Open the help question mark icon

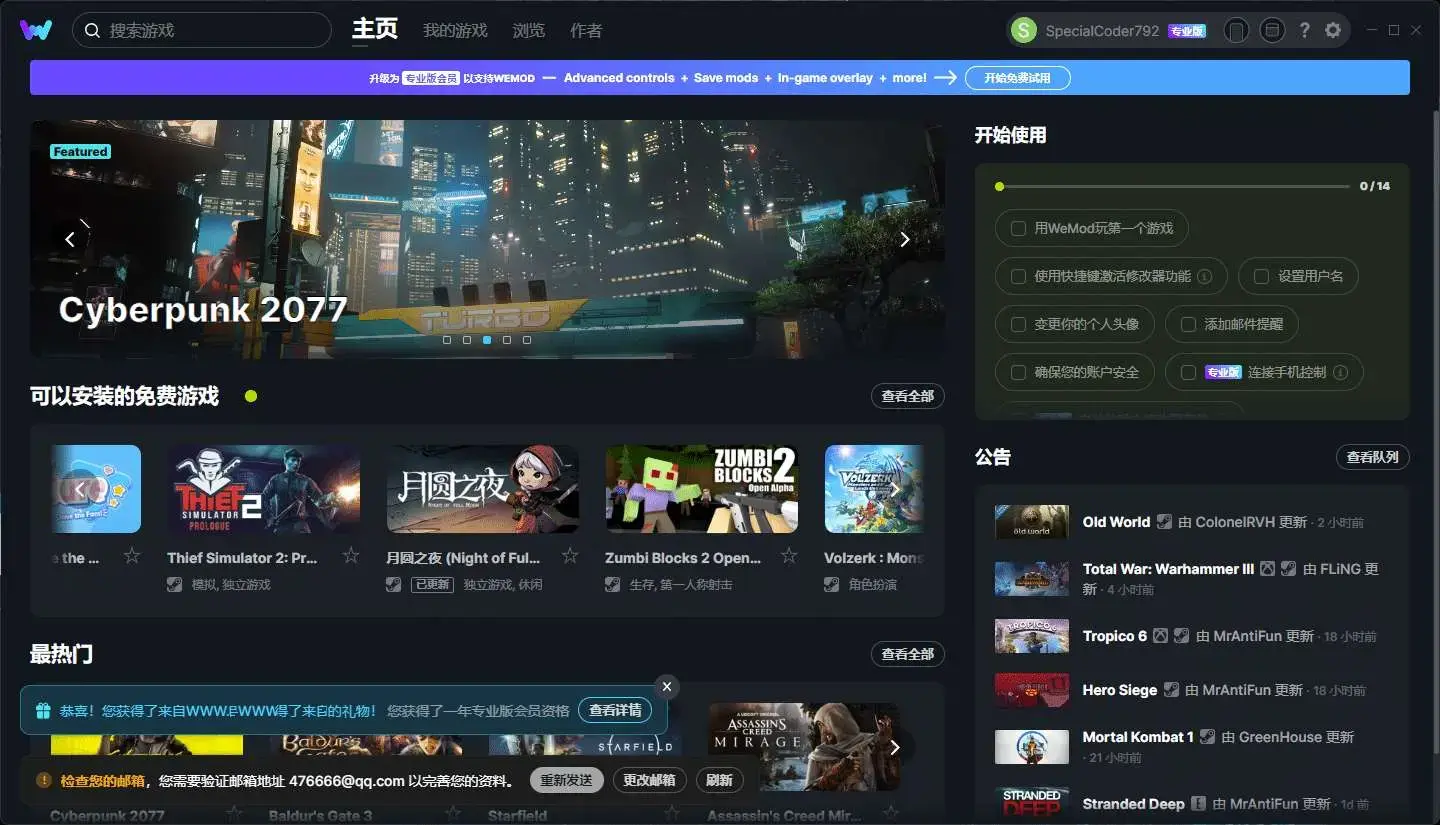pos(1304,29)
